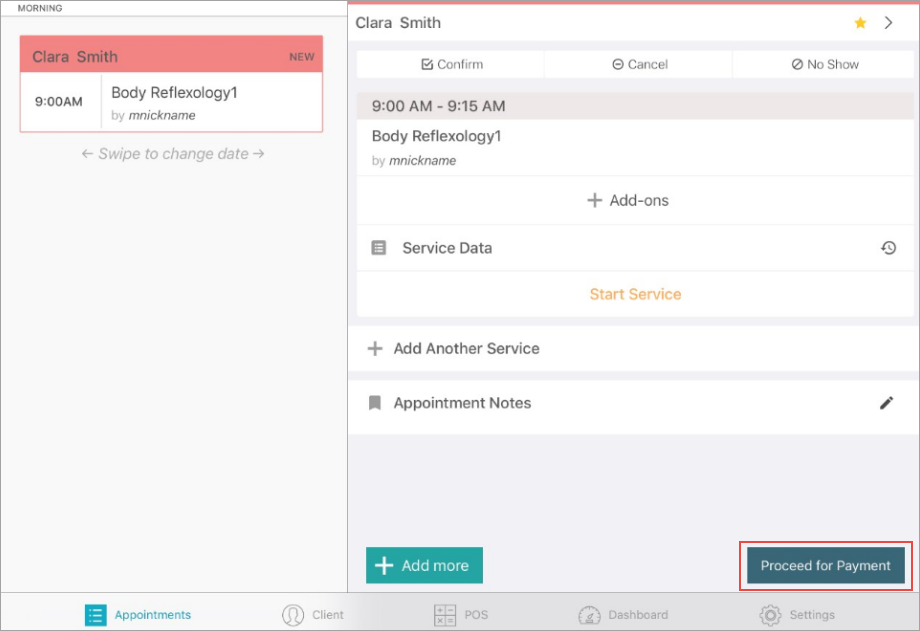Click the Appointment Notes bookmark icon
The height and width of the screenshot is (631, 920).
pyautogui.click(x=374, y=403)
